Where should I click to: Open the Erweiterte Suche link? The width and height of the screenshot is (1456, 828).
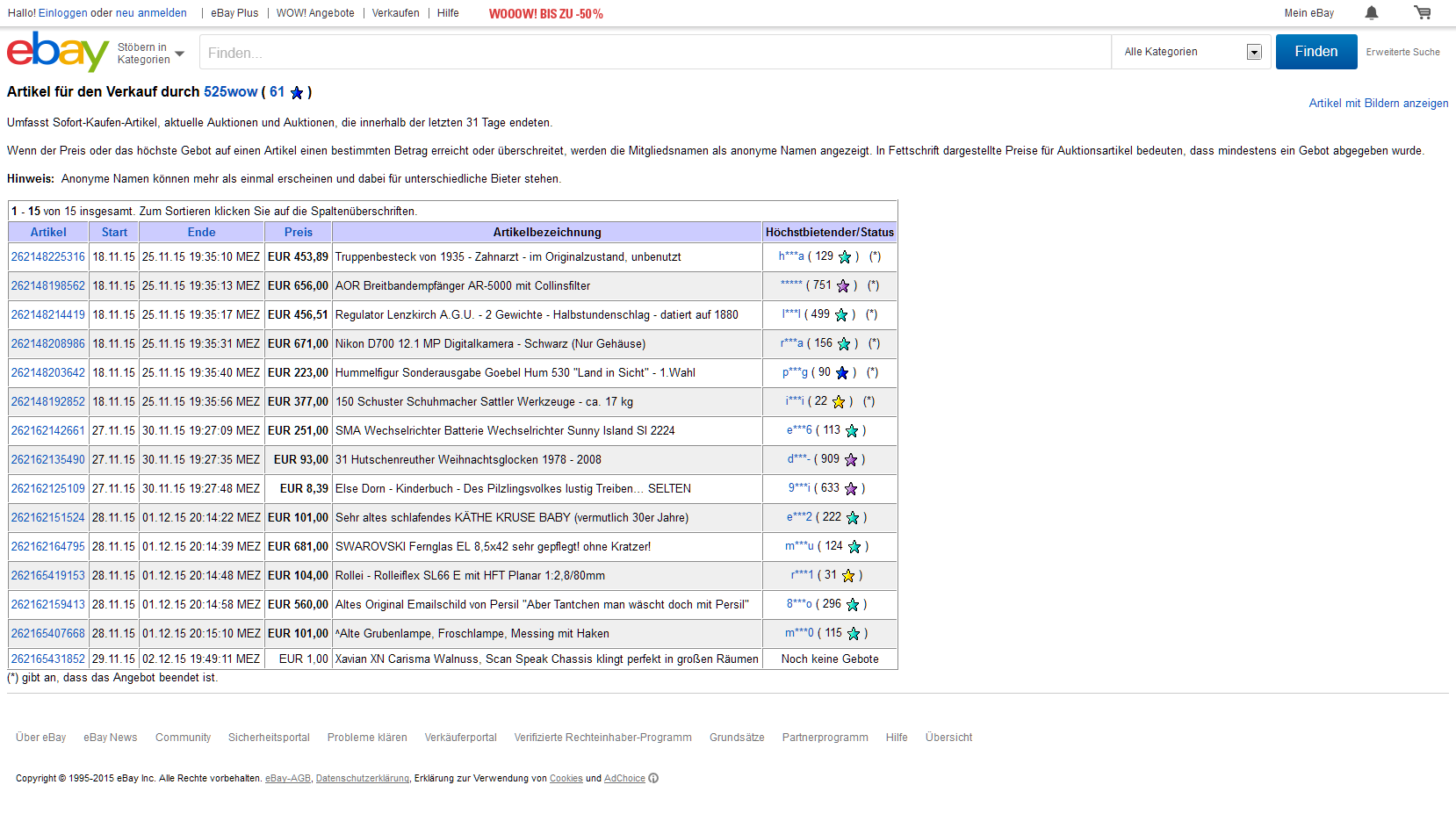[1402, 52]
